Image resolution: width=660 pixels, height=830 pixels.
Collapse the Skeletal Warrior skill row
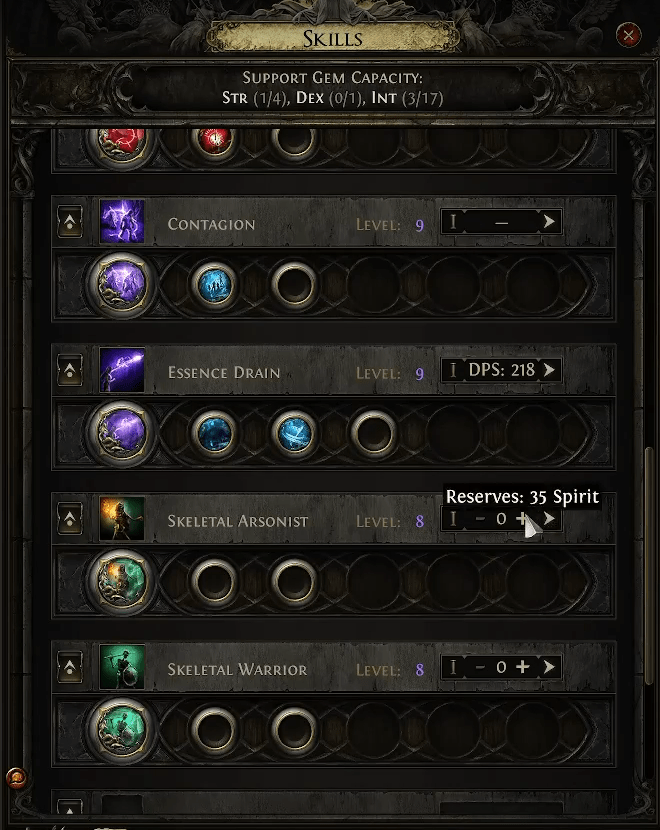69,668
